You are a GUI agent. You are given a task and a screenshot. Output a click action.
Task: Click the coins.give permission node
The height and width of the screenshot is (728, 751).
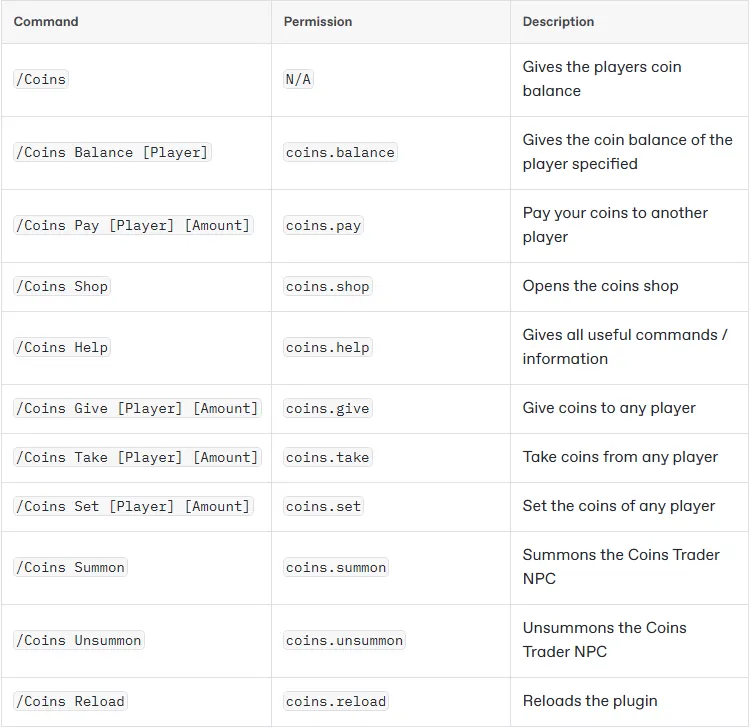coord(327,408)
